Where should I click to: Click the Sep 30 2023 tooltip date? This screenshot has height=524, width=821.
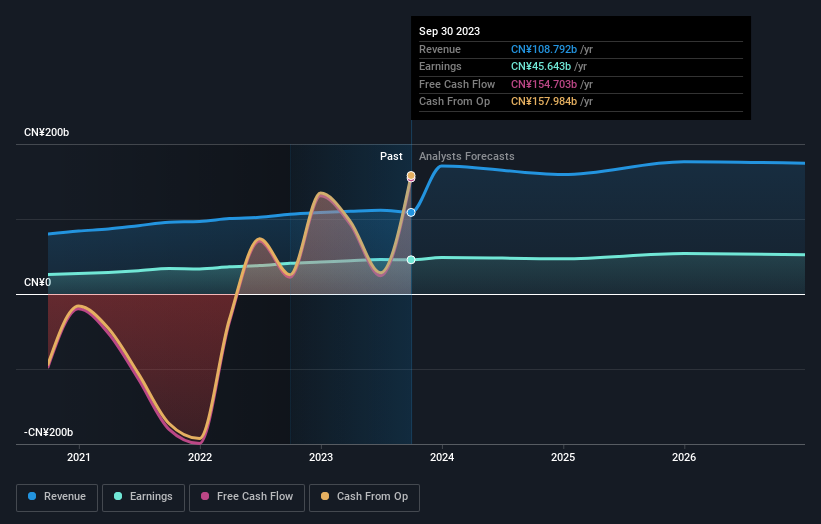[x=449, y=31]
